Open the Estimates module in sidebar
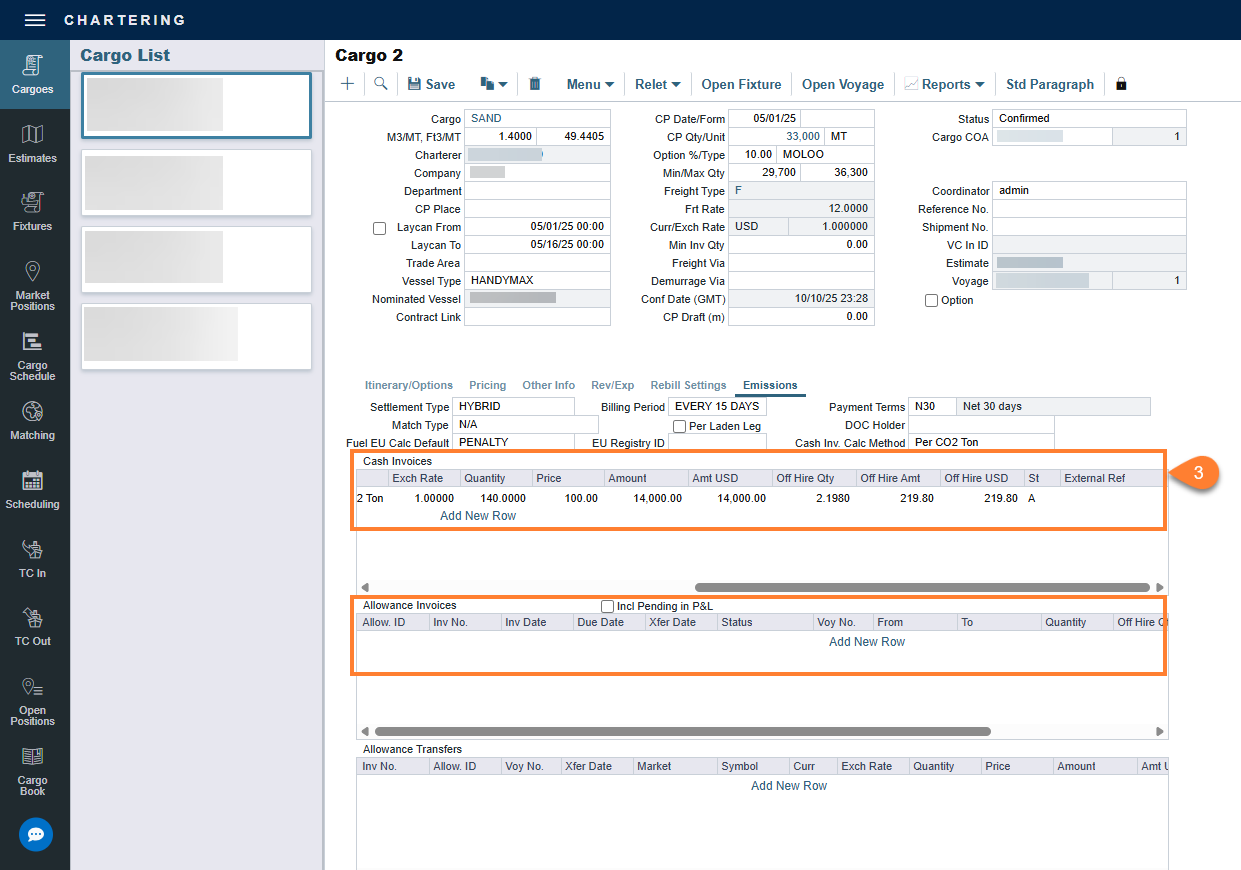This screenshot has width=1241, height=870. (x=33, y=144)
